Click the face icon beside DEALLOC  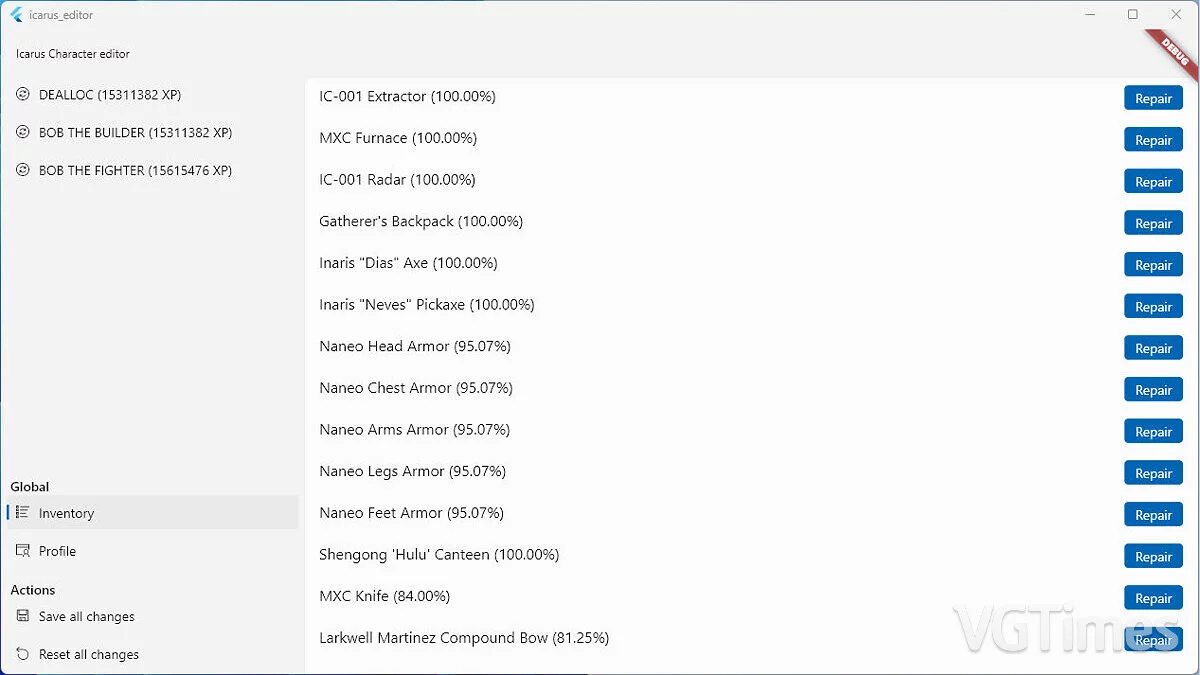click(22, 95)
